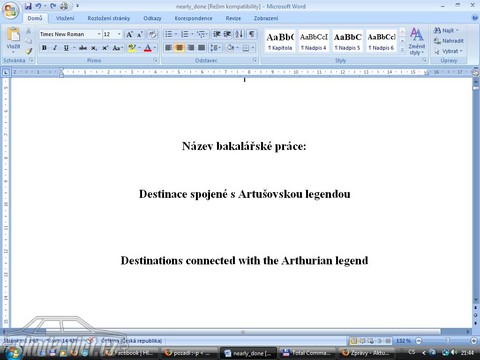Click the bullet list icon
The width and height of the screenshot is (480, 360).
169,34
